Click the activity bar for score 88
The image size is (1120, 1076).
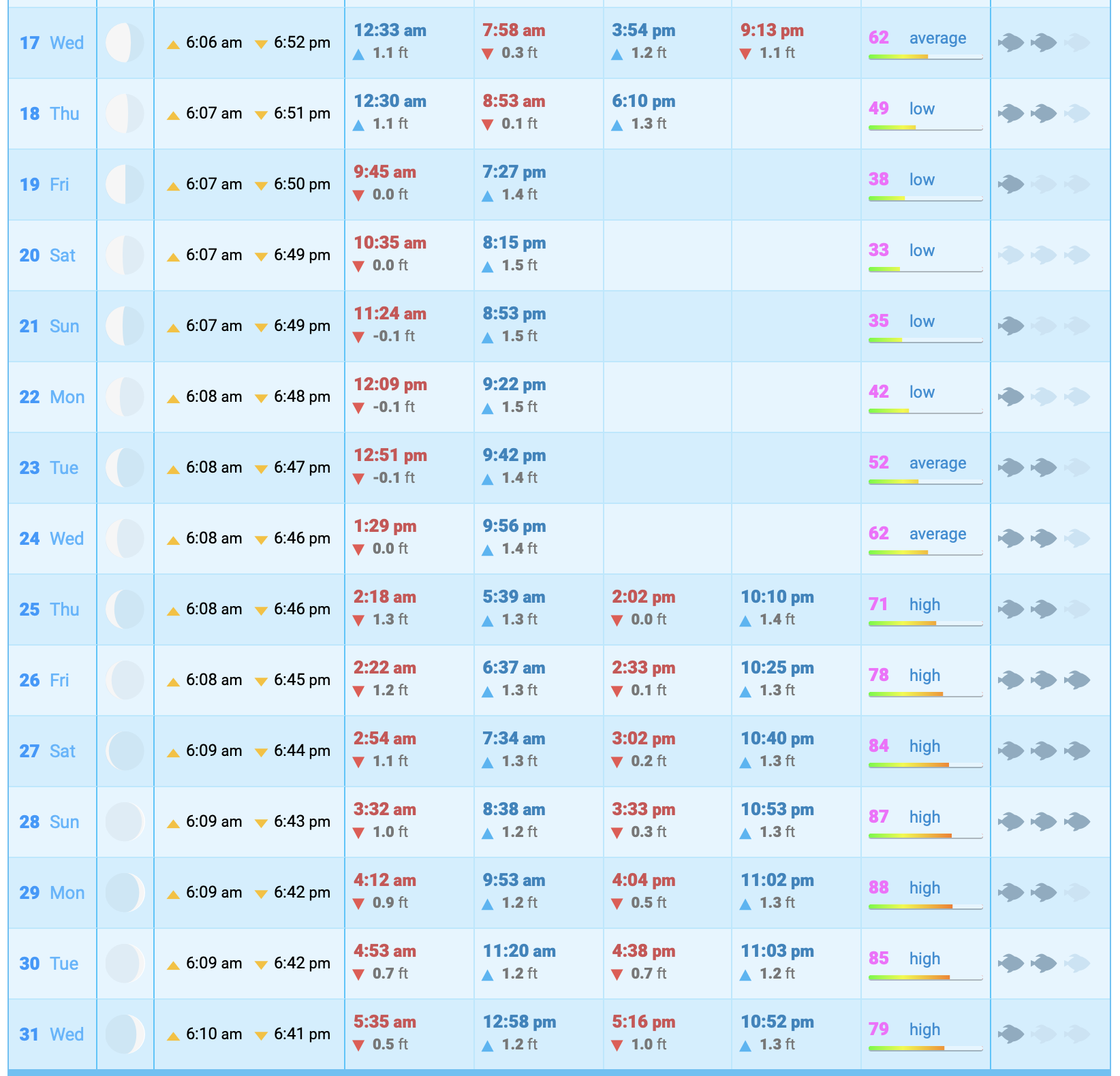(x=925, y=906)
